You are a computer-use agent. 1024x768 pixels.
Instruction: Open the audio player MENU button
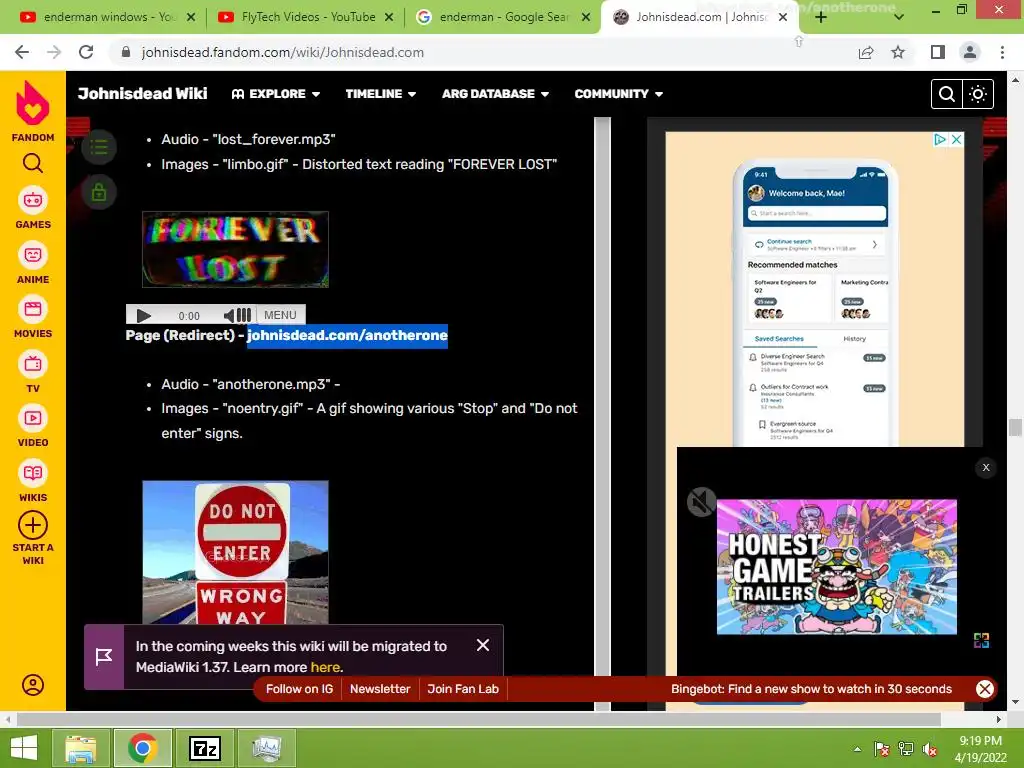pyautogui.click(x=280, y=315)
